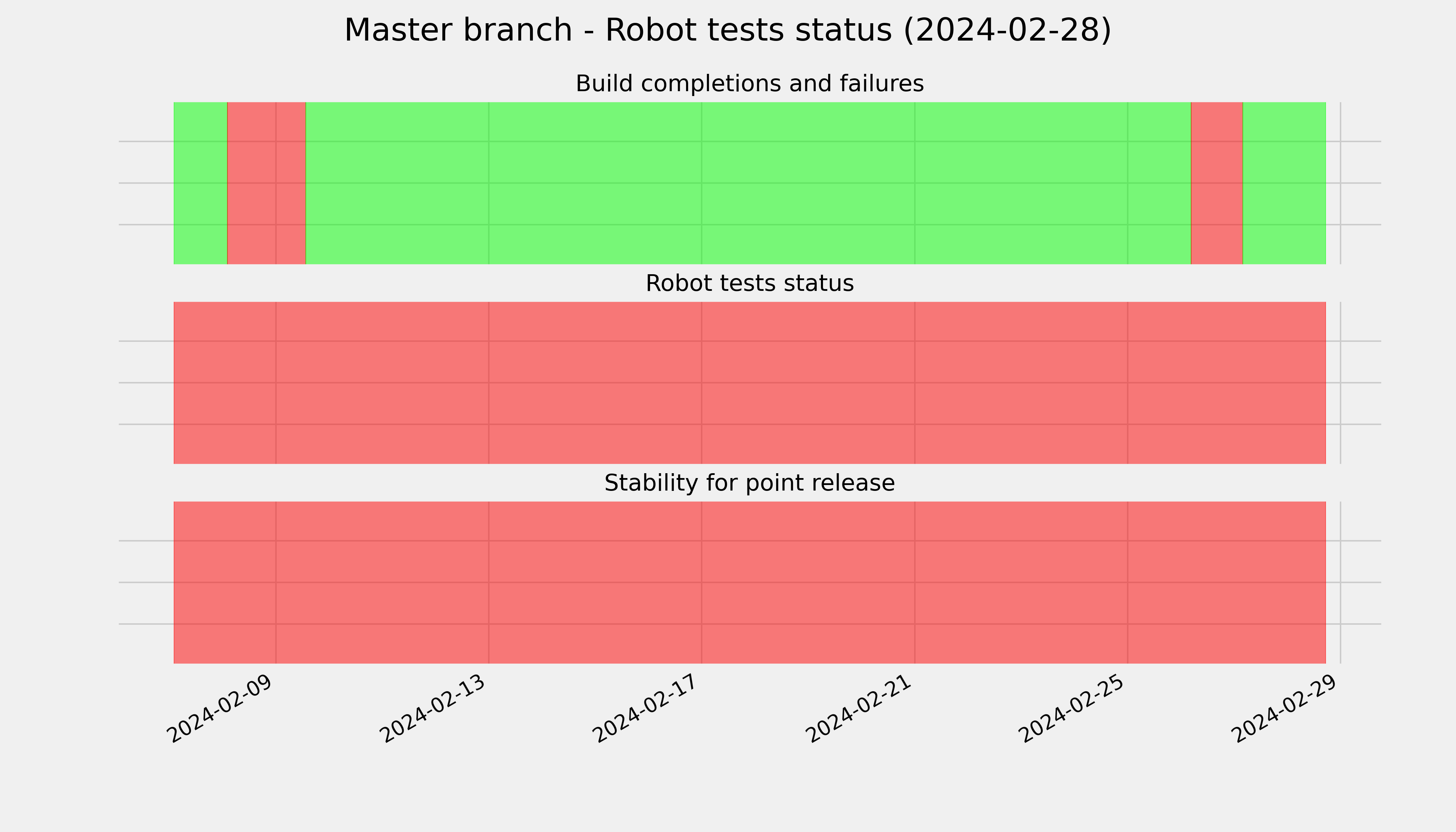Click the red Robot tests status bar

pyautogui.click(x=750, y=383)
